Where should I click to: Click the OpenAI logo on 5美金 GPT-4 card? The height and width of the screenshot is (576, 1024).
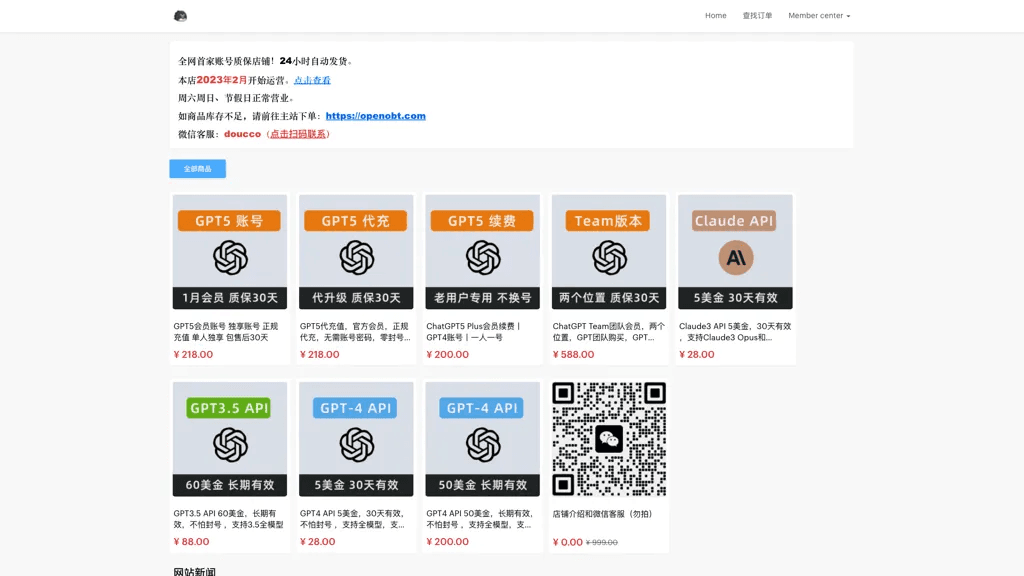(x=357, y=445)
